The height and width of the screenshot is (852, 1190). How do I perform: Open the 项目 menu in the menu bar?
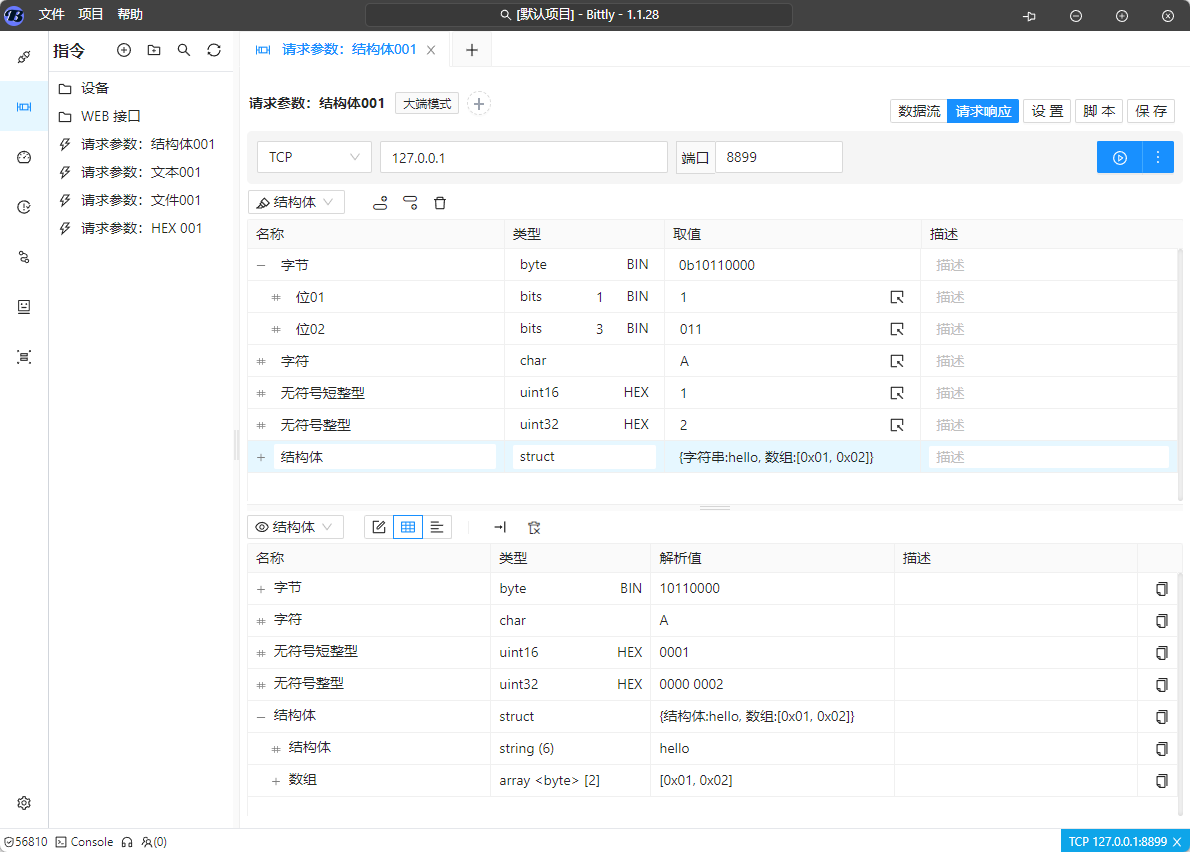click(x=90, y=14)
